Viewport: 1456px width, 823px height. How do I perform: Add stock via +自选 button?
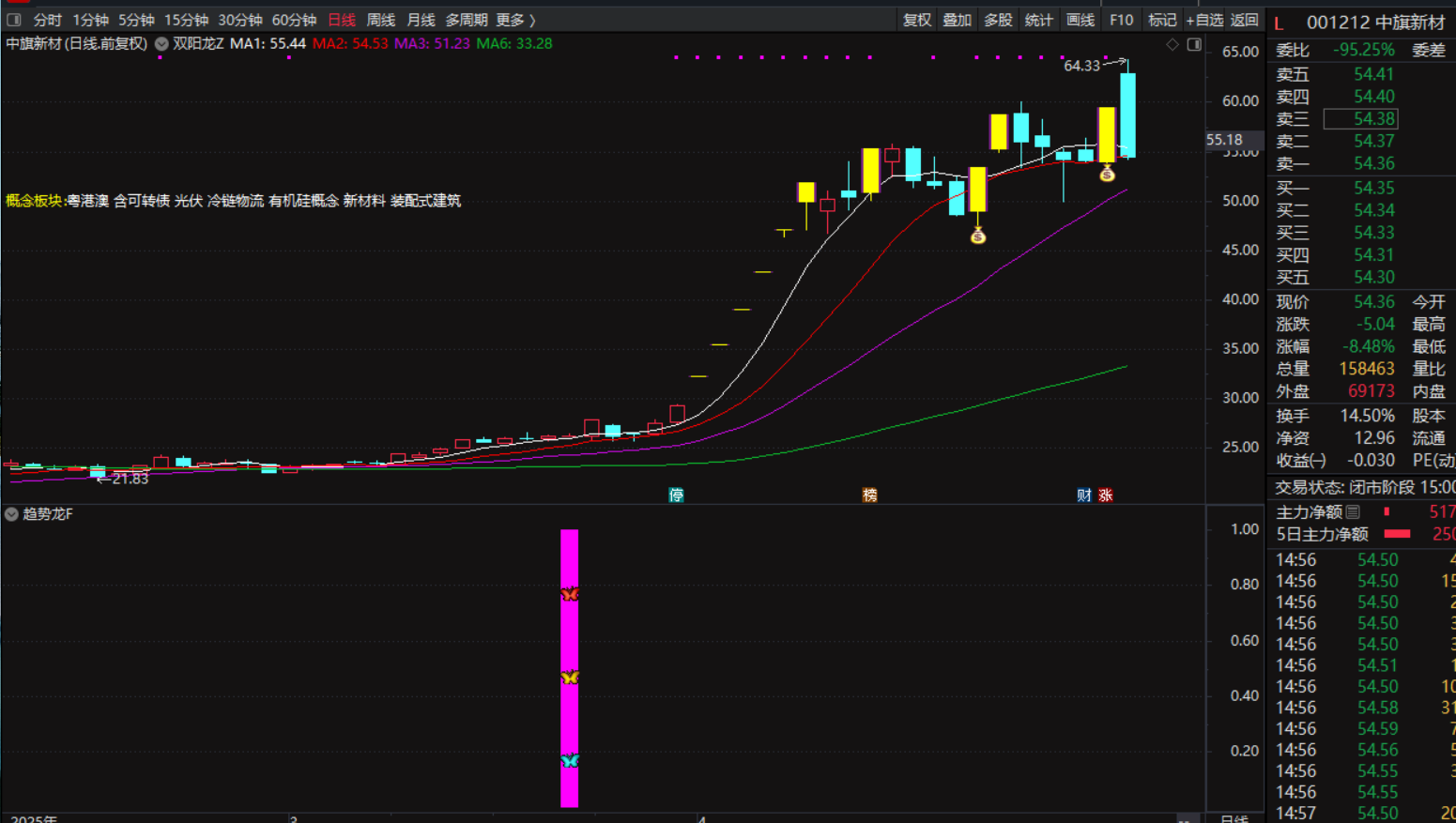(x=1204, y=20)
